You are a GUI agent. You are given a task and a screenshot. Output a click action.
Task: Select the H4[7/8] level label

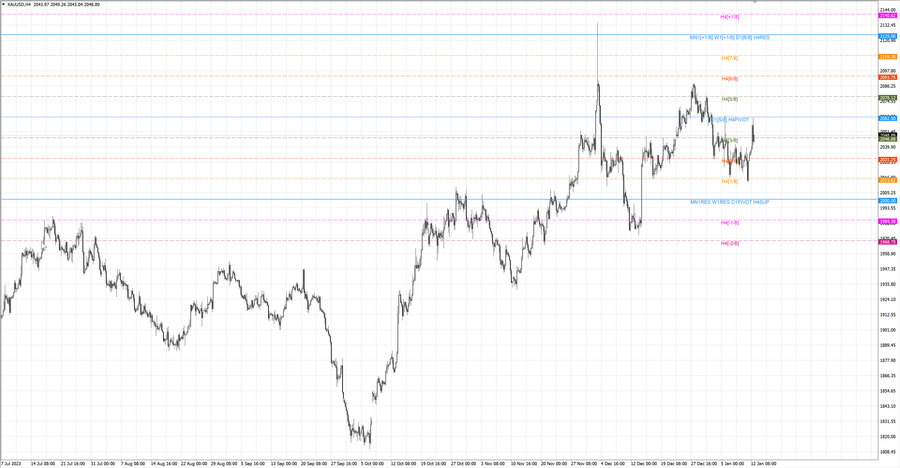click(x=730, y=58)
